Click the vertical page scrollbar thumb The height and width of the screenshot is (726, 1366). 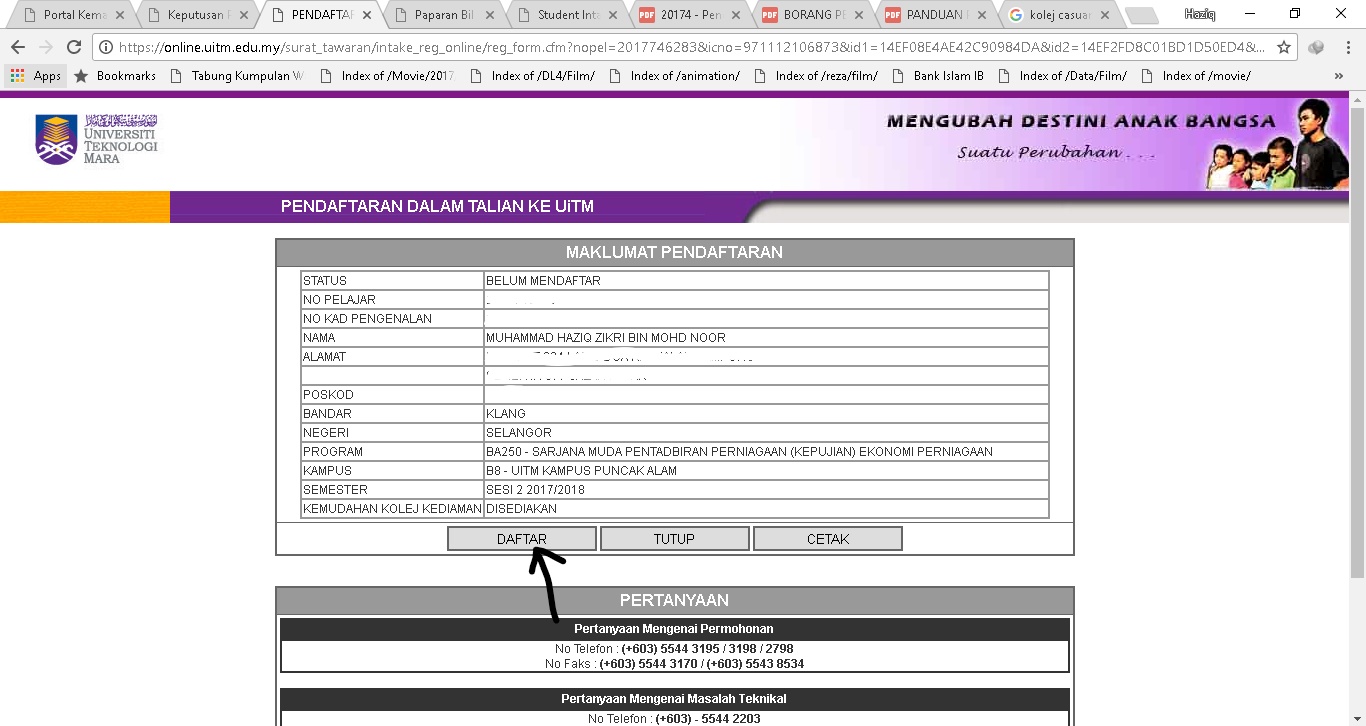click(1357, 340)
